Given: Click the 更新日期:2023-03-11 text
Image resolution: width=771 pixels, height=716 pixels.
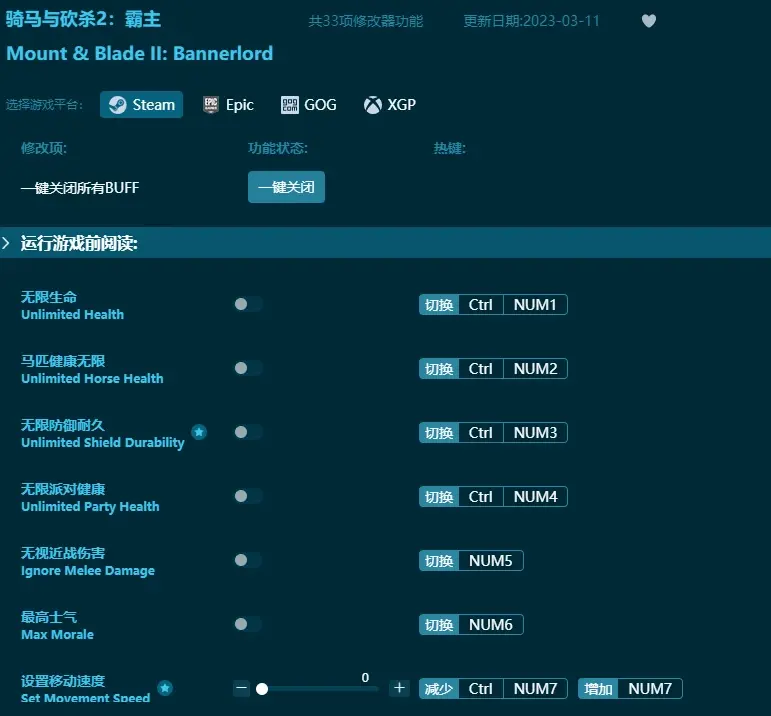Looking at the screenshot, I should point(532,21).
